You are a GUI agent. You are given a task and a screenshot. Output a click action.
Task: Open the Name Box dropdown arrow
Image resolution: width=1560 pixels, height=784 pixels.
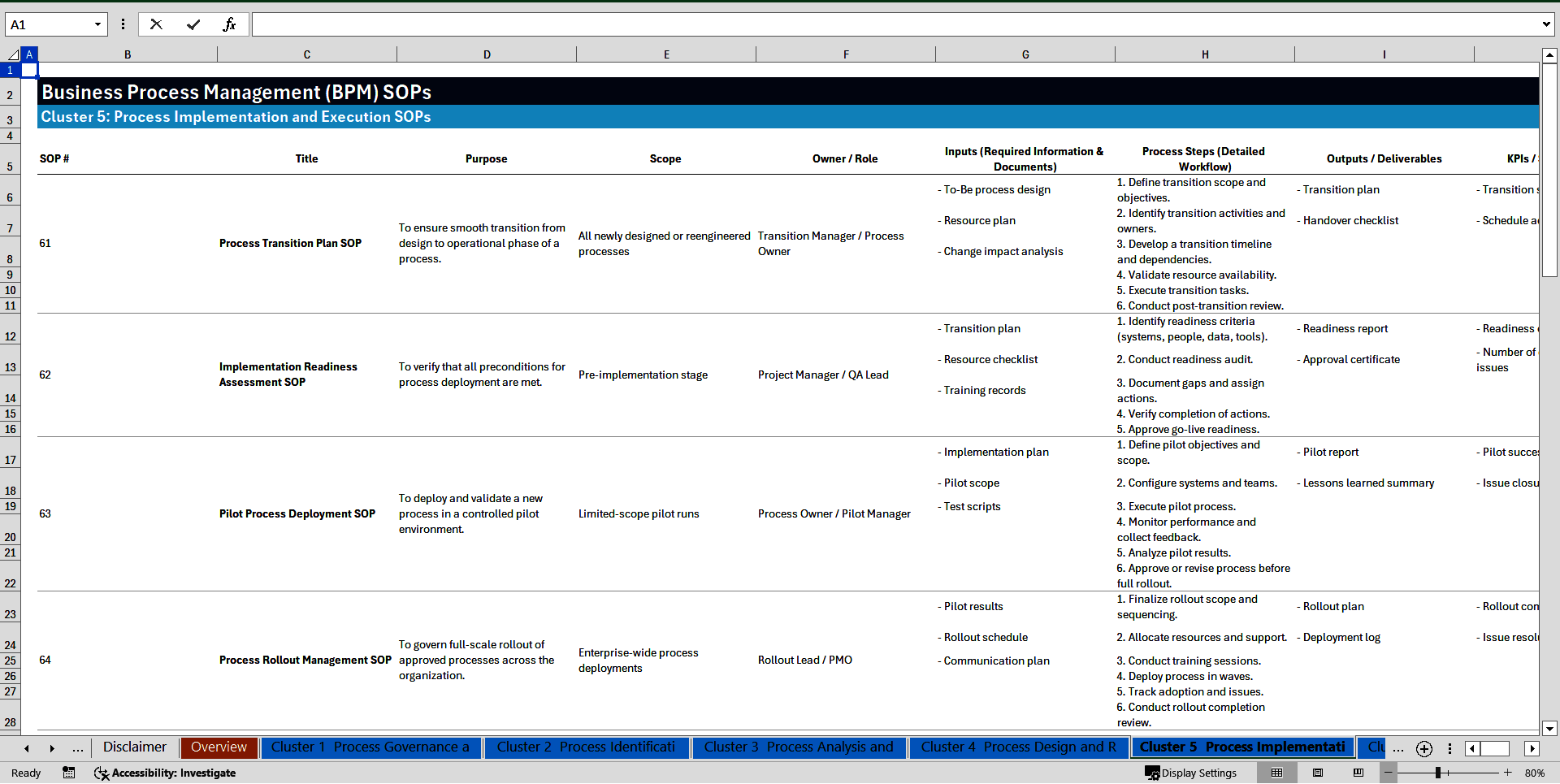[x=97, y=24]
